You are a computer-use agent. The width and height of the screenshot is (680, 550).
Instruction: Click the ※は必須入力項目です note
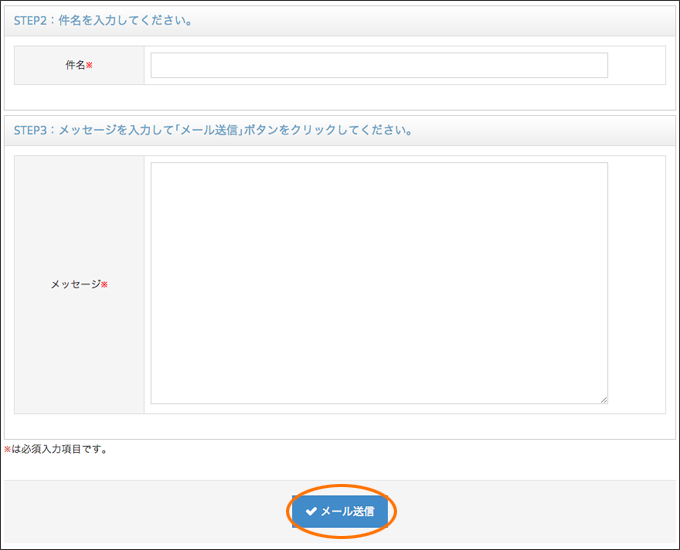pyautogui.click(x=56, y=449)
